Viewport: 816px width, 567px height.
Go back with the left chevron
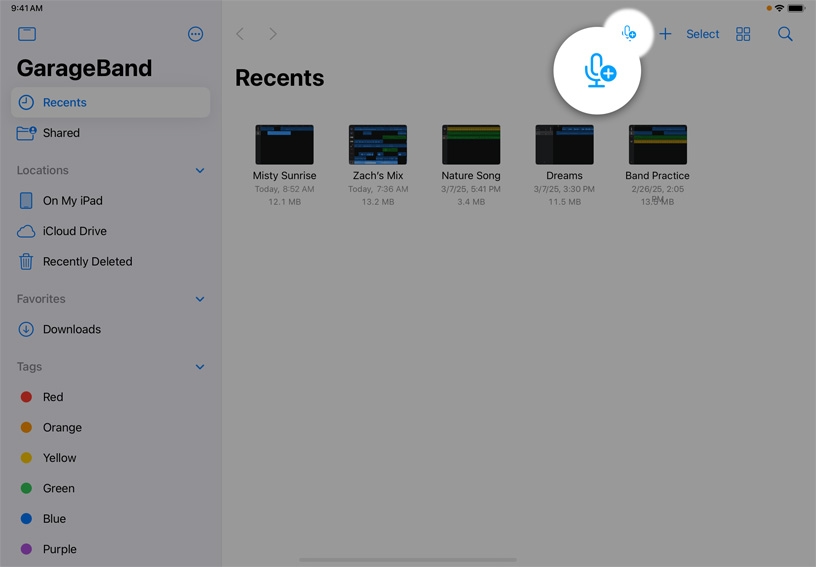tap(240, 34)
